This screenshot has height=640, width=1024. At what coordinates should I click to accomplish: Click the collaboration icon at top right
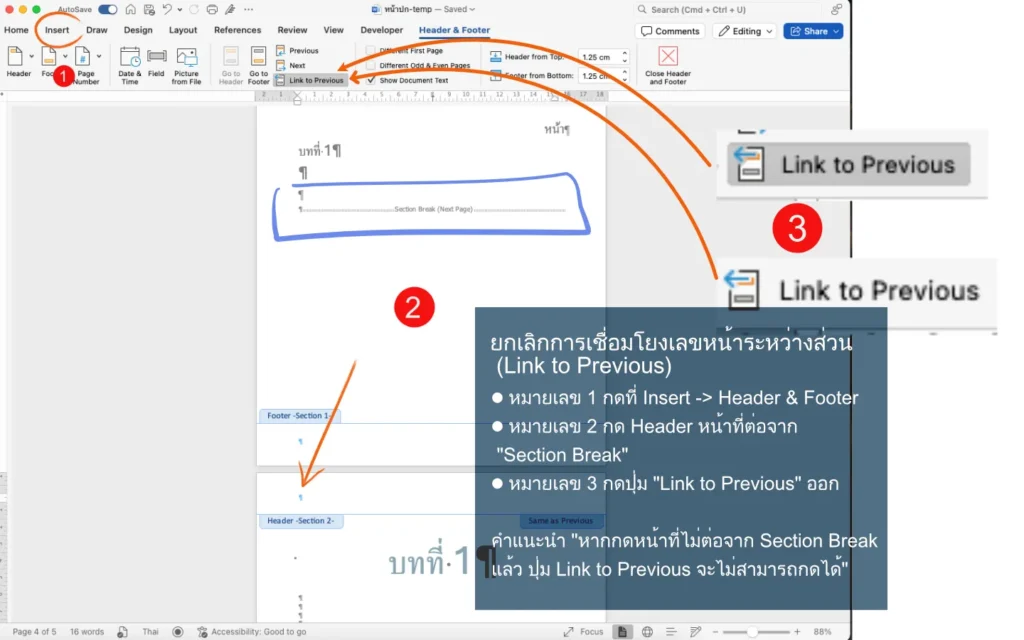[x=836, y=9]
